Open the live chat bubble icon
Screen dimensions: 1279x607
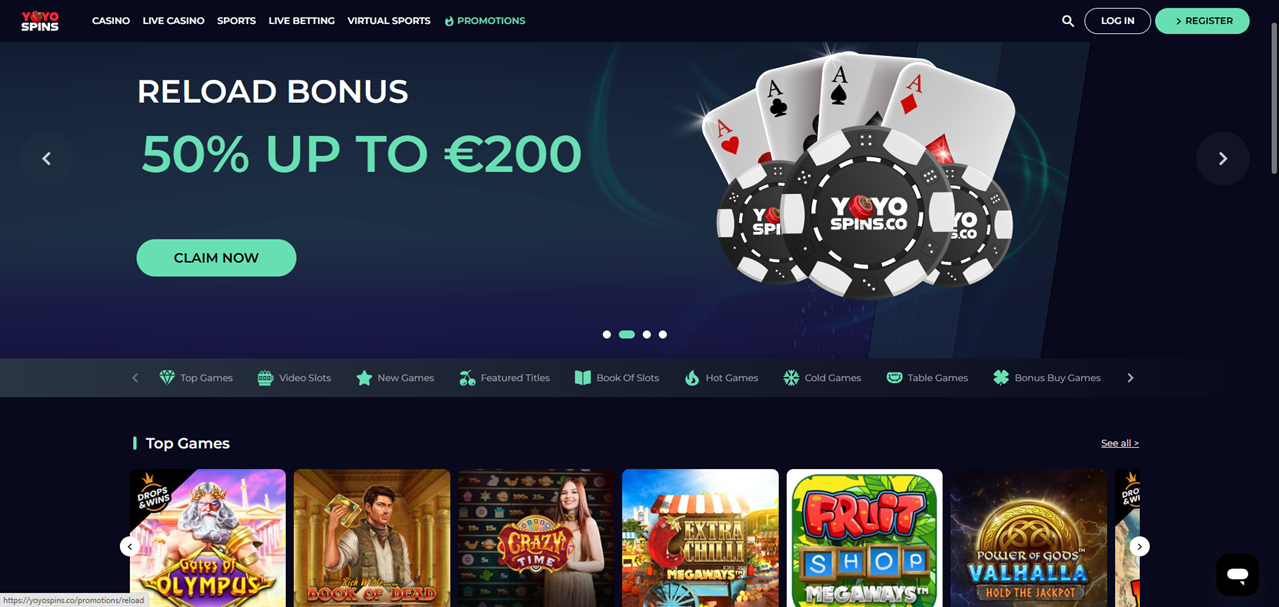1237,575
